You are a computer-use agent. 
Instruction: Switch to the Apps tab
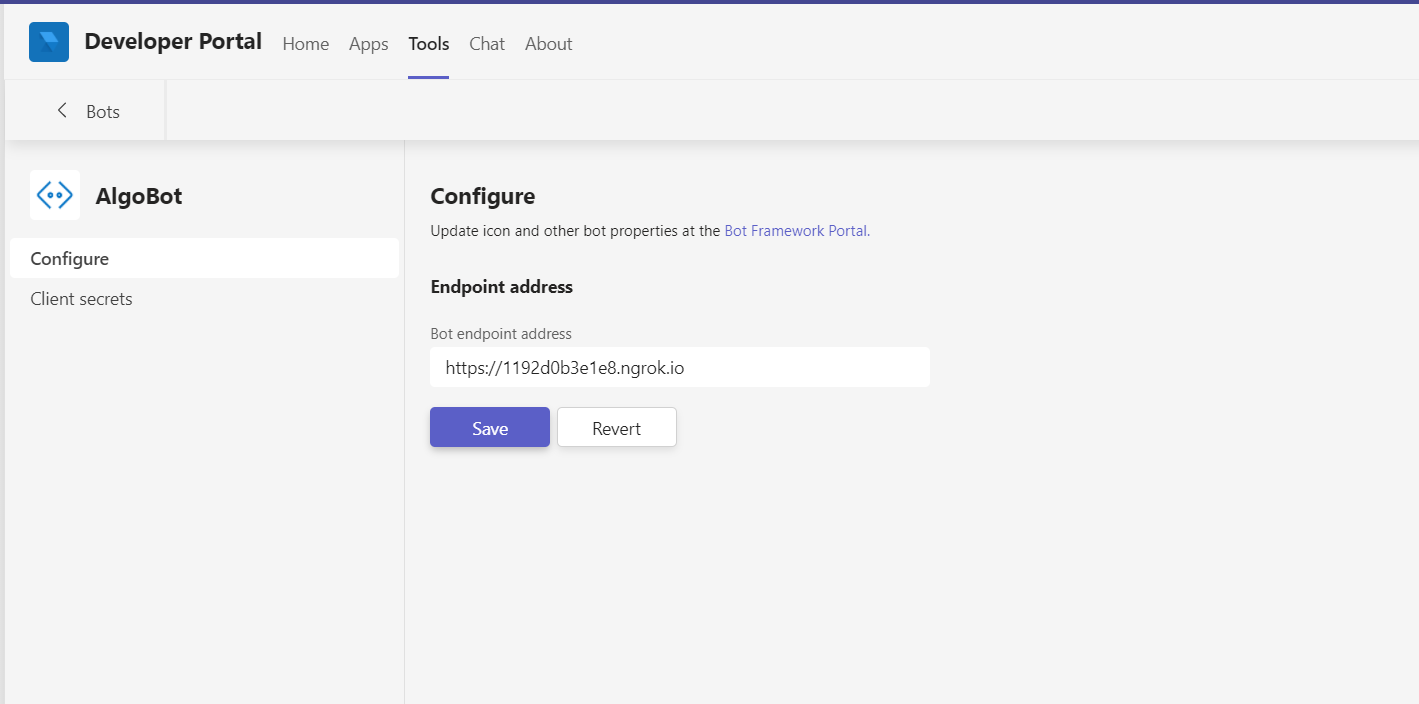point(368,44)
